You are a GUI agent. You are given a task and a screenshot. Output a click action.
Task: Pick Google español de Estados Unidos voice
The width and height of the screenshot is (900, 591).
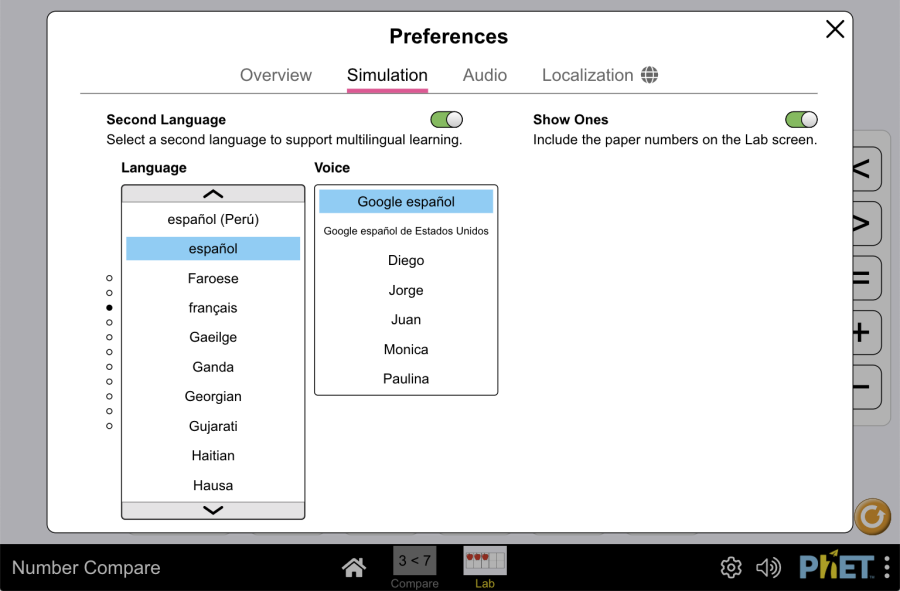406,231
